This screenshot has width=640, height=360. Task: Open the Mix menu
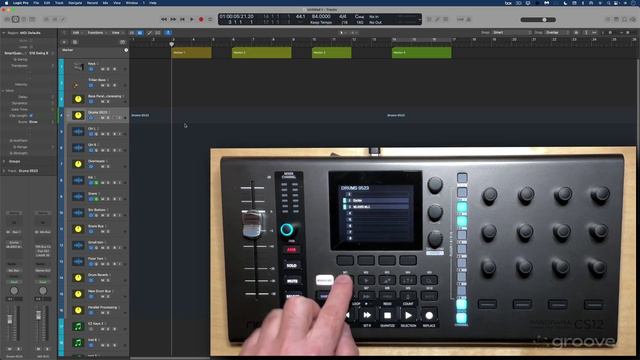[105, 3]
